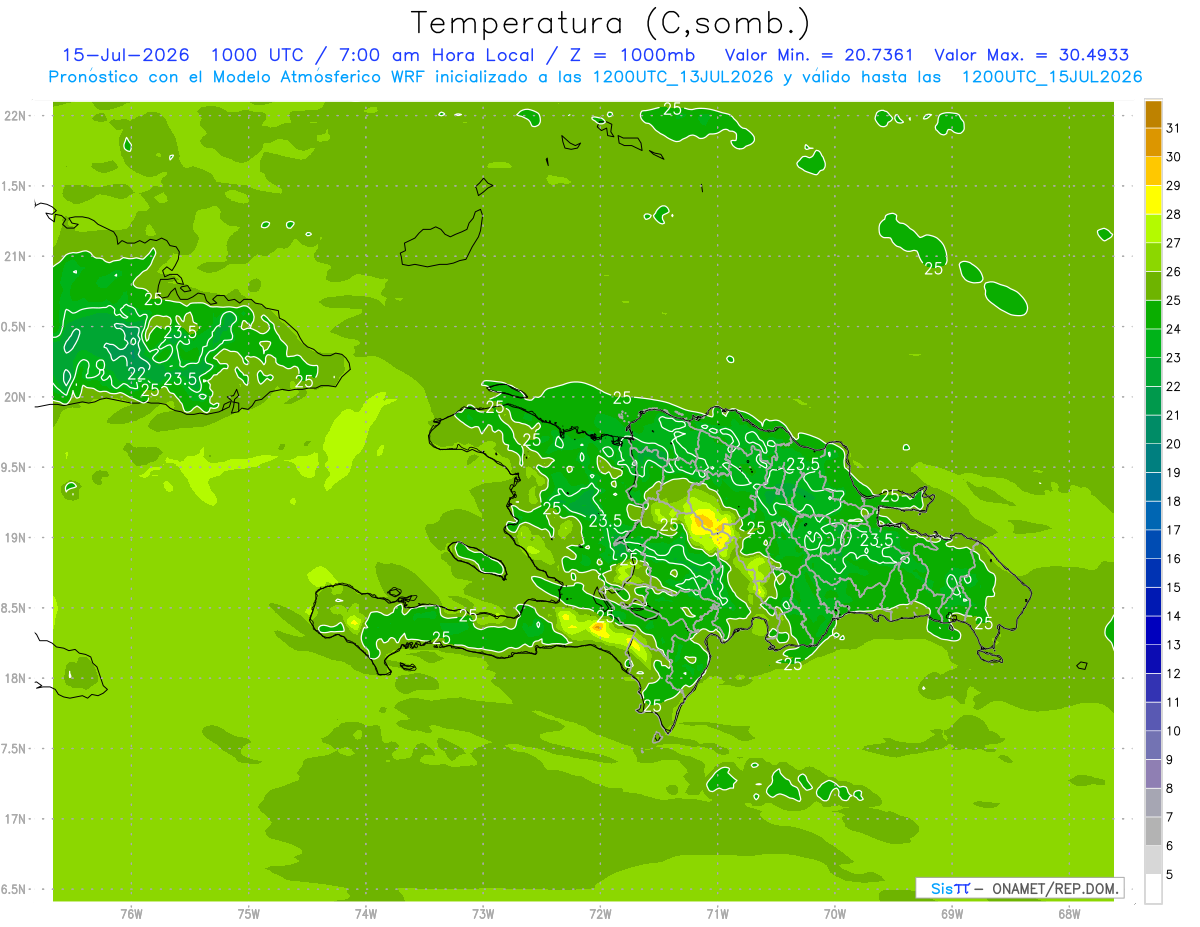Viewport: 1200px width, 927px height.
Task: Click the "71W" longitude axis label
Action: [717, 913]
